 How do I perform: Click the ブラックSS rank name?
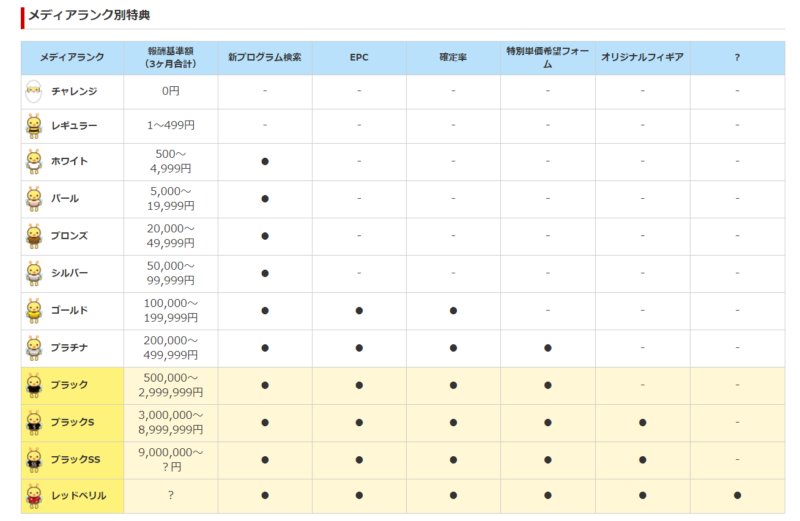(x=76, y=459)
